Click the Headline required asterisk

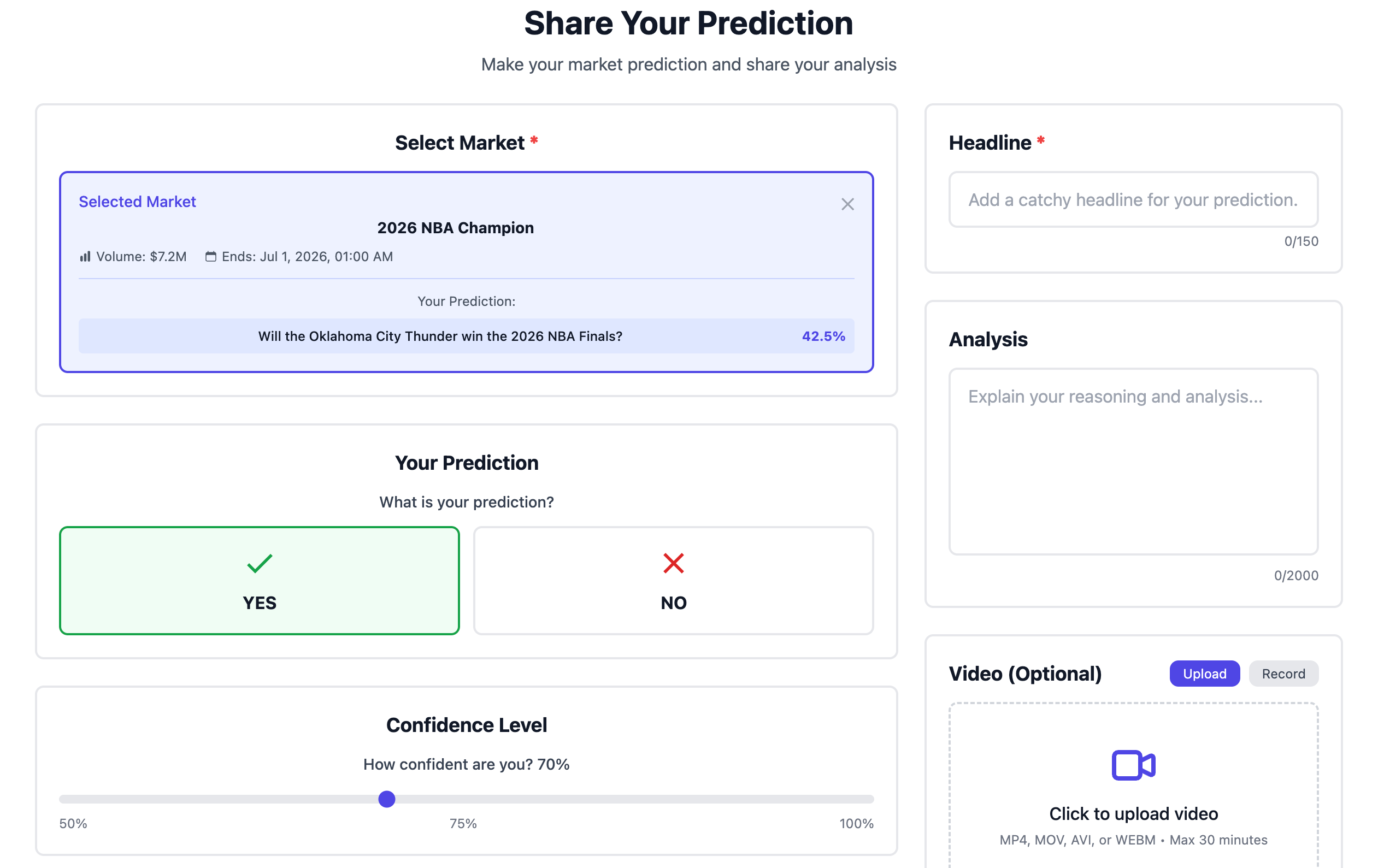point(1041,141)
